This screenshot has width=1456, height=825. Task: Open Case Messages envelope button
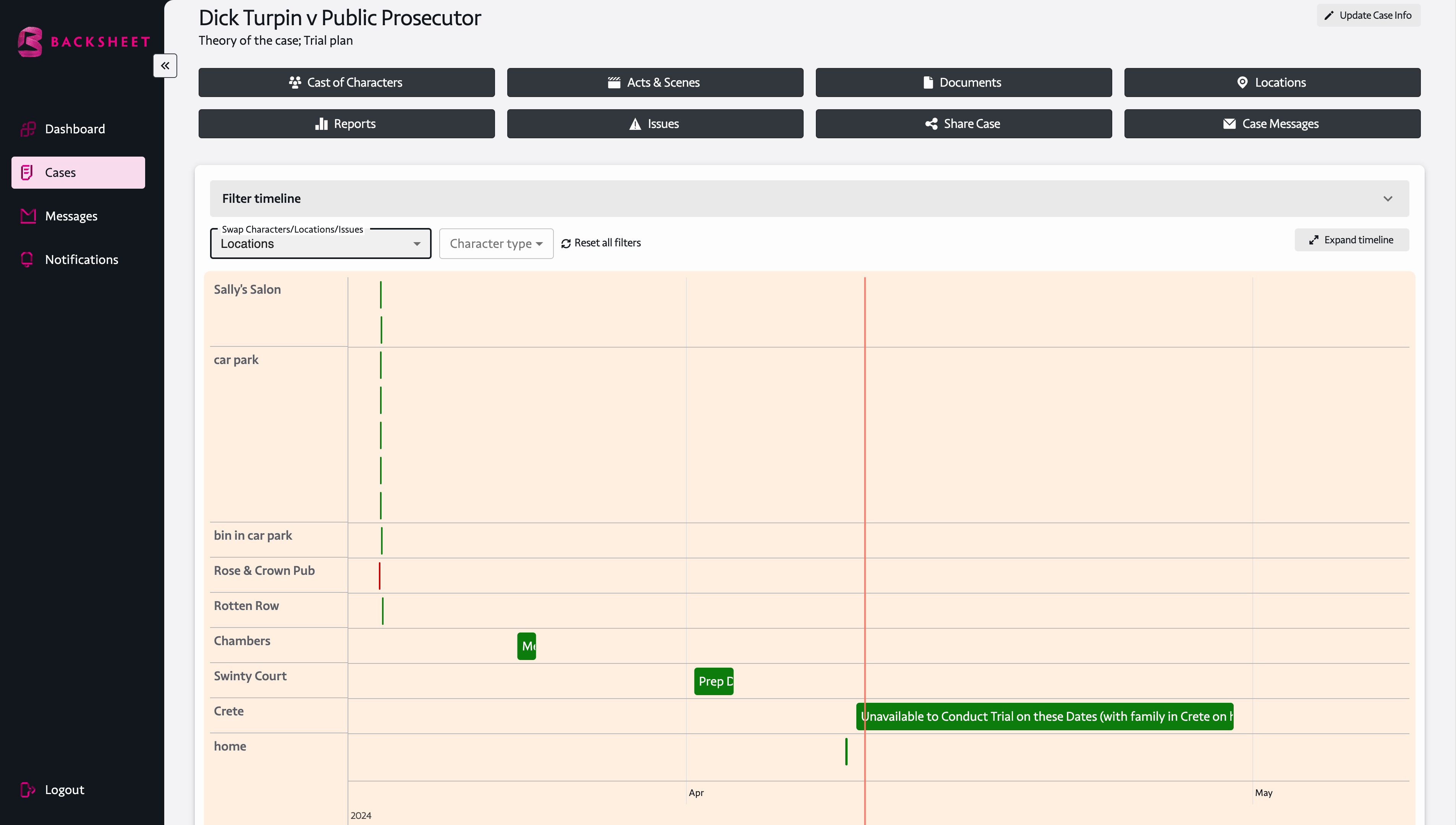(1272, 124)
